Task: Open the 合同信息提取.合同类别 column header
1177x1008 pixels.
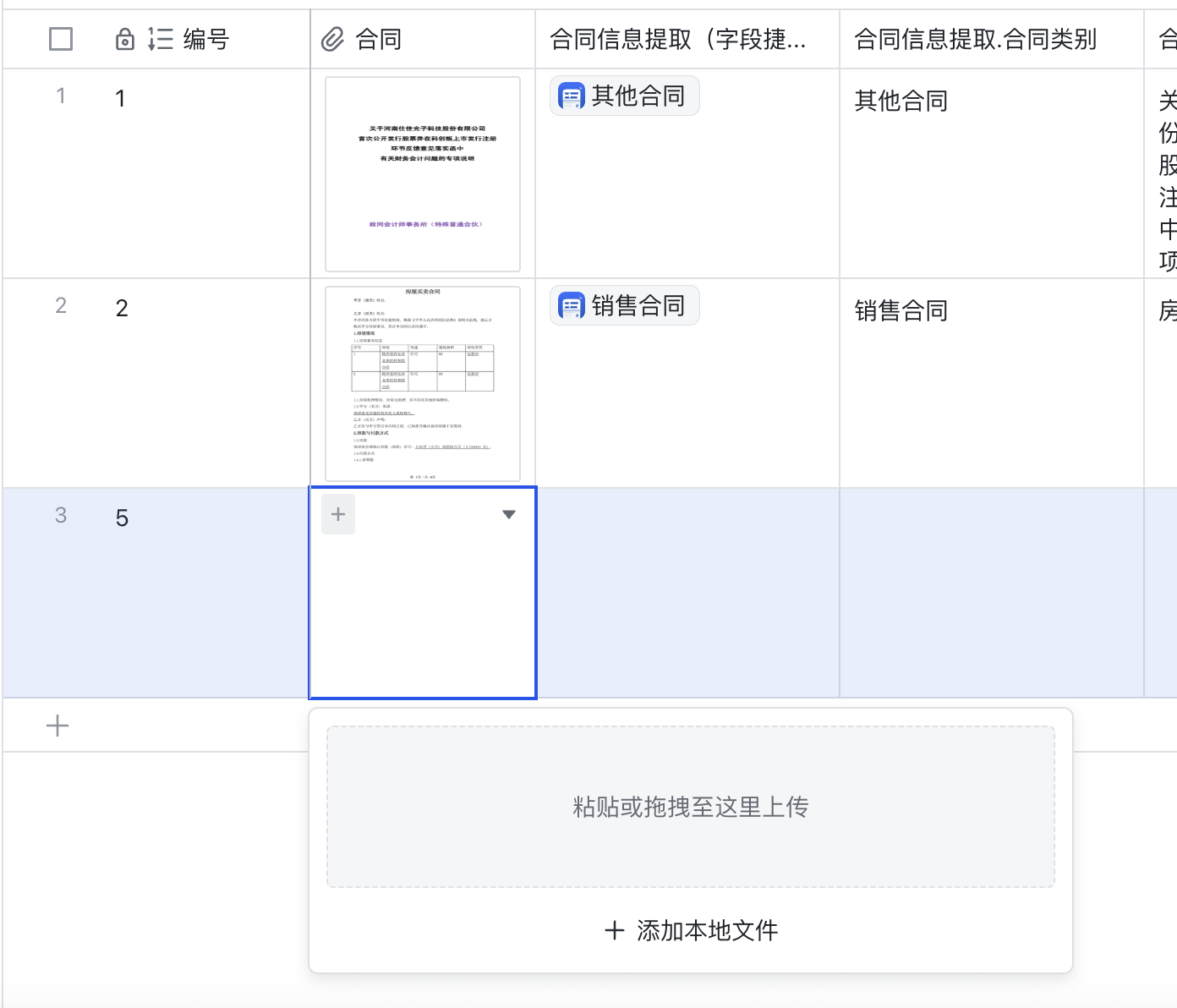Action: 975,39
